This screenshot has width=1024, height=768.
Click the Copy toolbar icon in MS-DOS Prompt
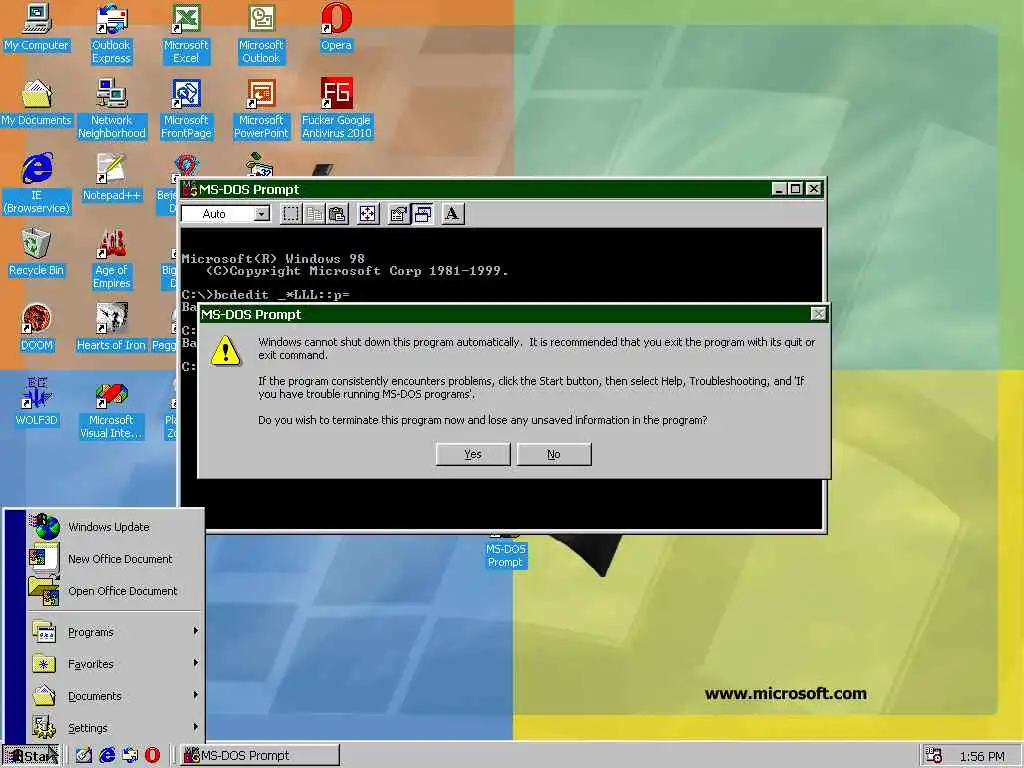(x=314, y=214)
